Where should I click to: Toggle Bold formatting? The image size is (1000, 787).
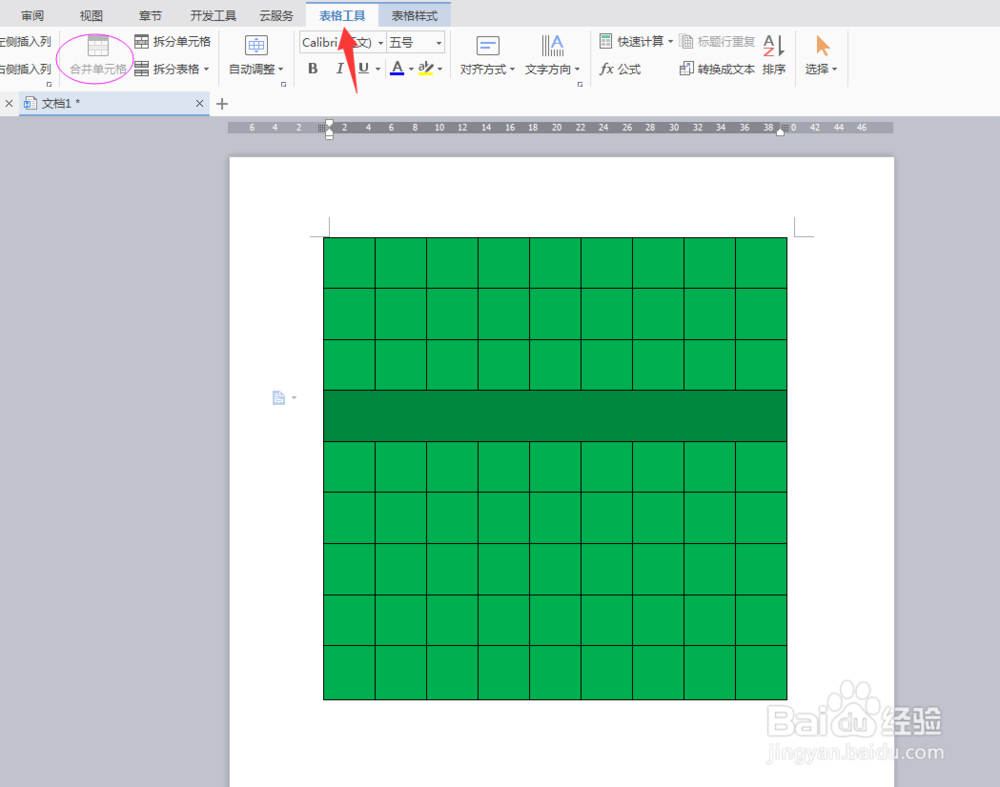tap(312, 68)
